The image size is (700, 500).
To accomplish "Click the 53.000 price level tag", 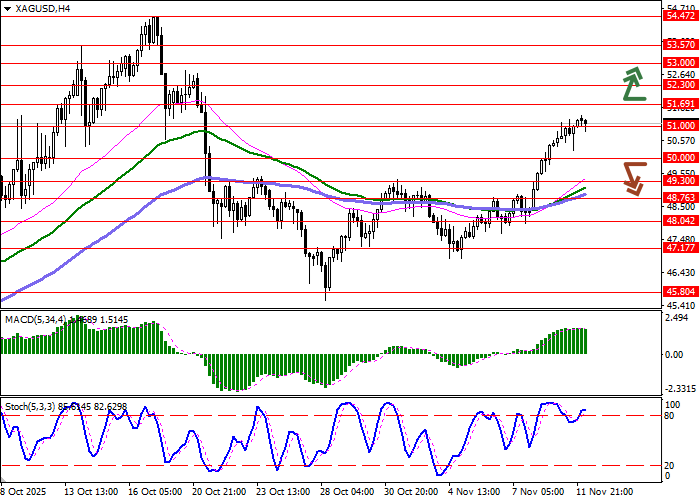I will [680, 62].
